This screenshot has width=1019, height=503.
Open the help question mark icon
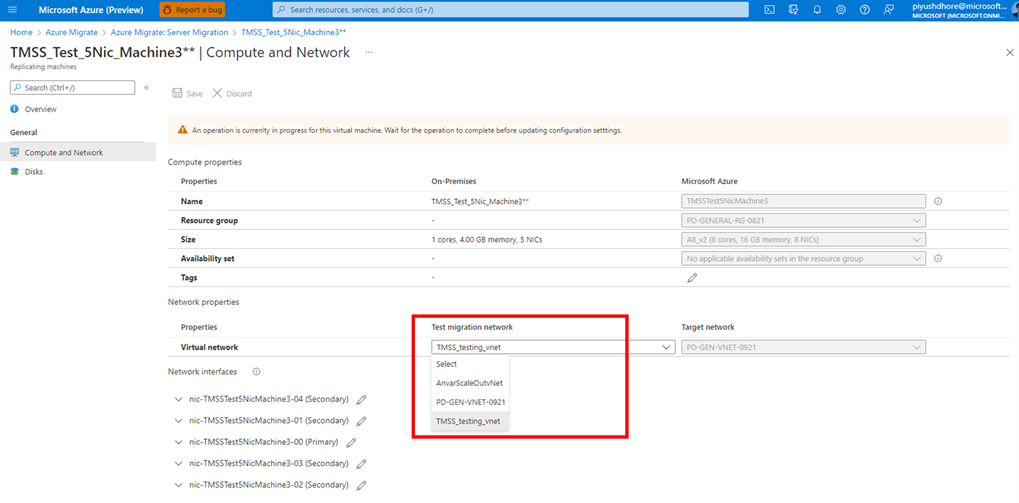864,10
